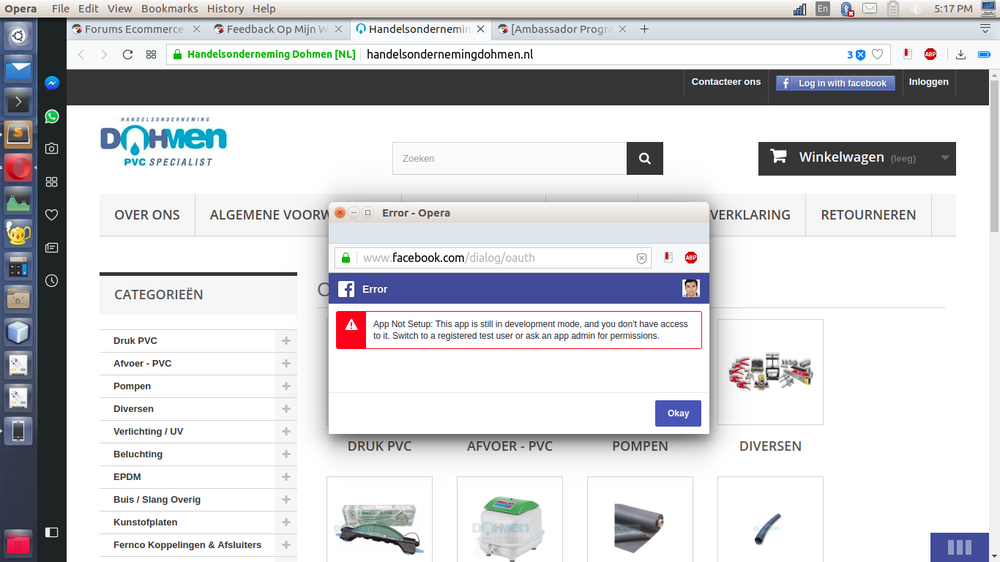Close the Forums Ecommerce tab

[196, 29]
